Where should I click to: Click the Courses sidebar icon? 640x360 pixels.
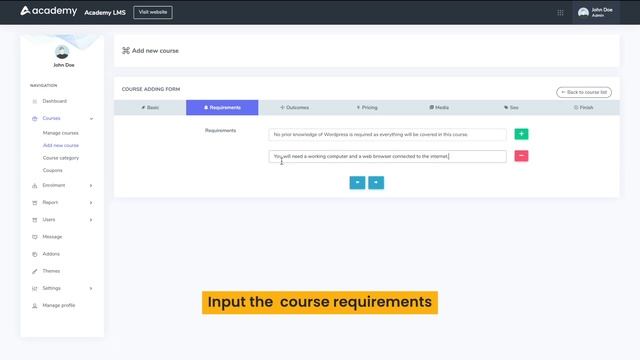(x=35, y=118)
